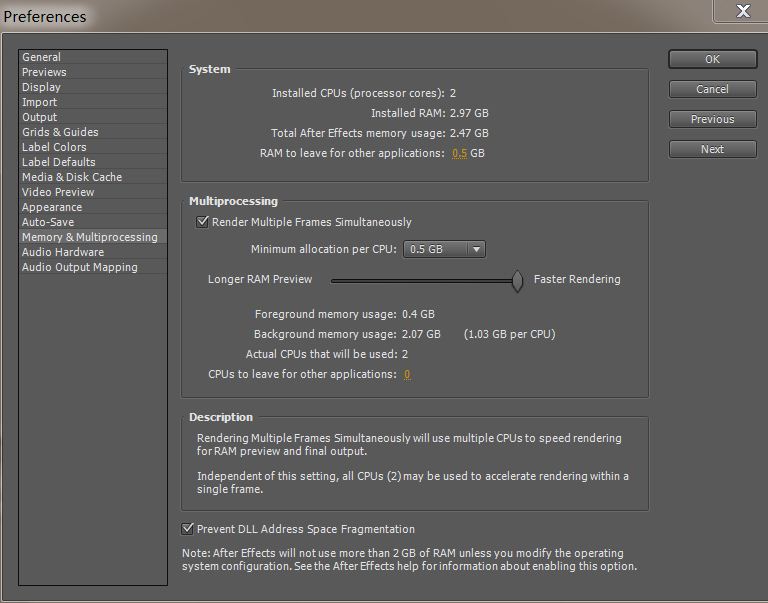Click the 'Faster Rendering' label
The image size is (768, 603).
(x=577, y=279)
